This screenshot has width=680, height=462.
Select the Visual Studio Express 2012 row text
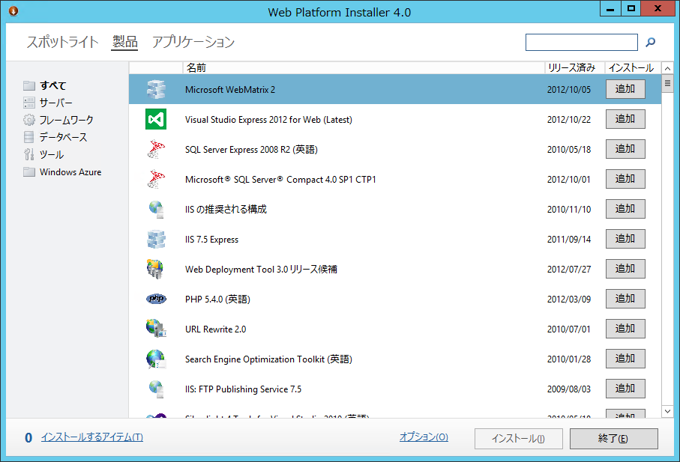coord(268,120)
